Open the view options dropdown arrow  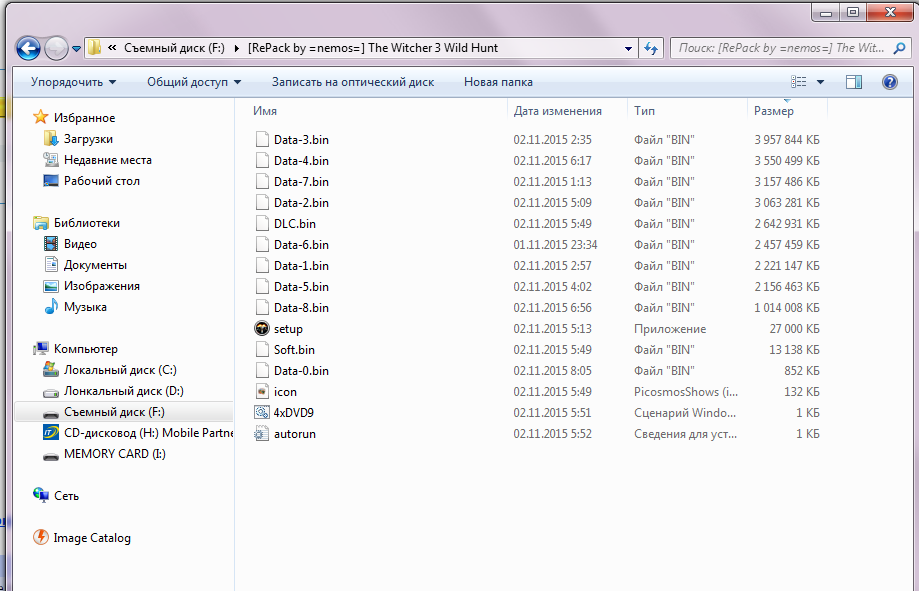coord(820,82)
